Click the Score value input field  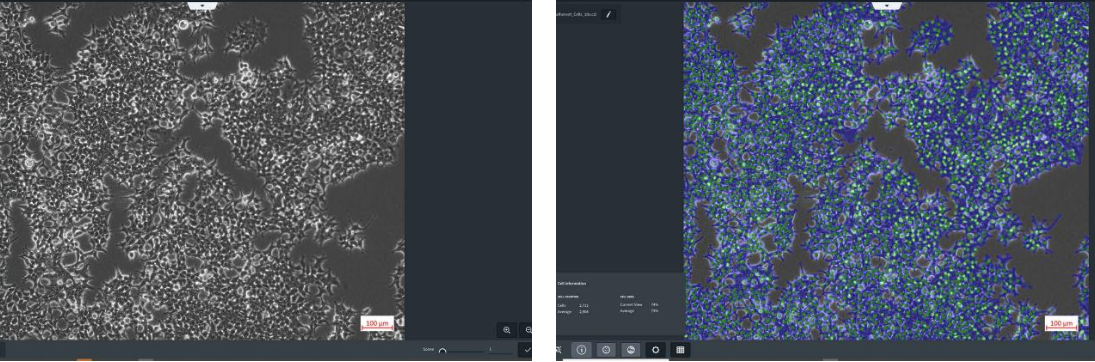click(500, 349)
